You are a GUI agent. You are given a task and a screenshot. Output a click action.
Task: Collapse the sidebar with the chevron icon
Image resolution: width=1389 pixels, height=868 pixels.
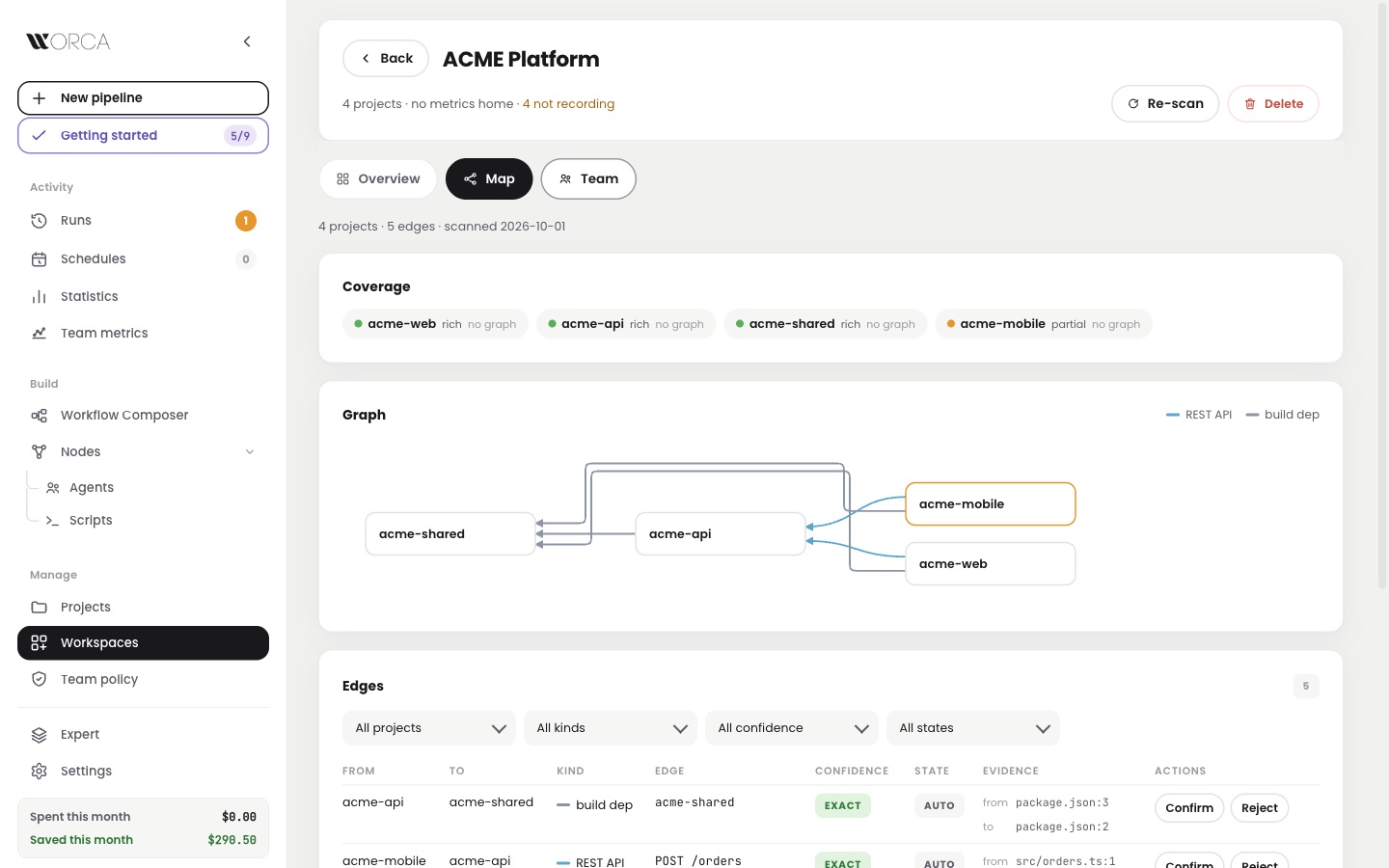click(x=247, y=41)
